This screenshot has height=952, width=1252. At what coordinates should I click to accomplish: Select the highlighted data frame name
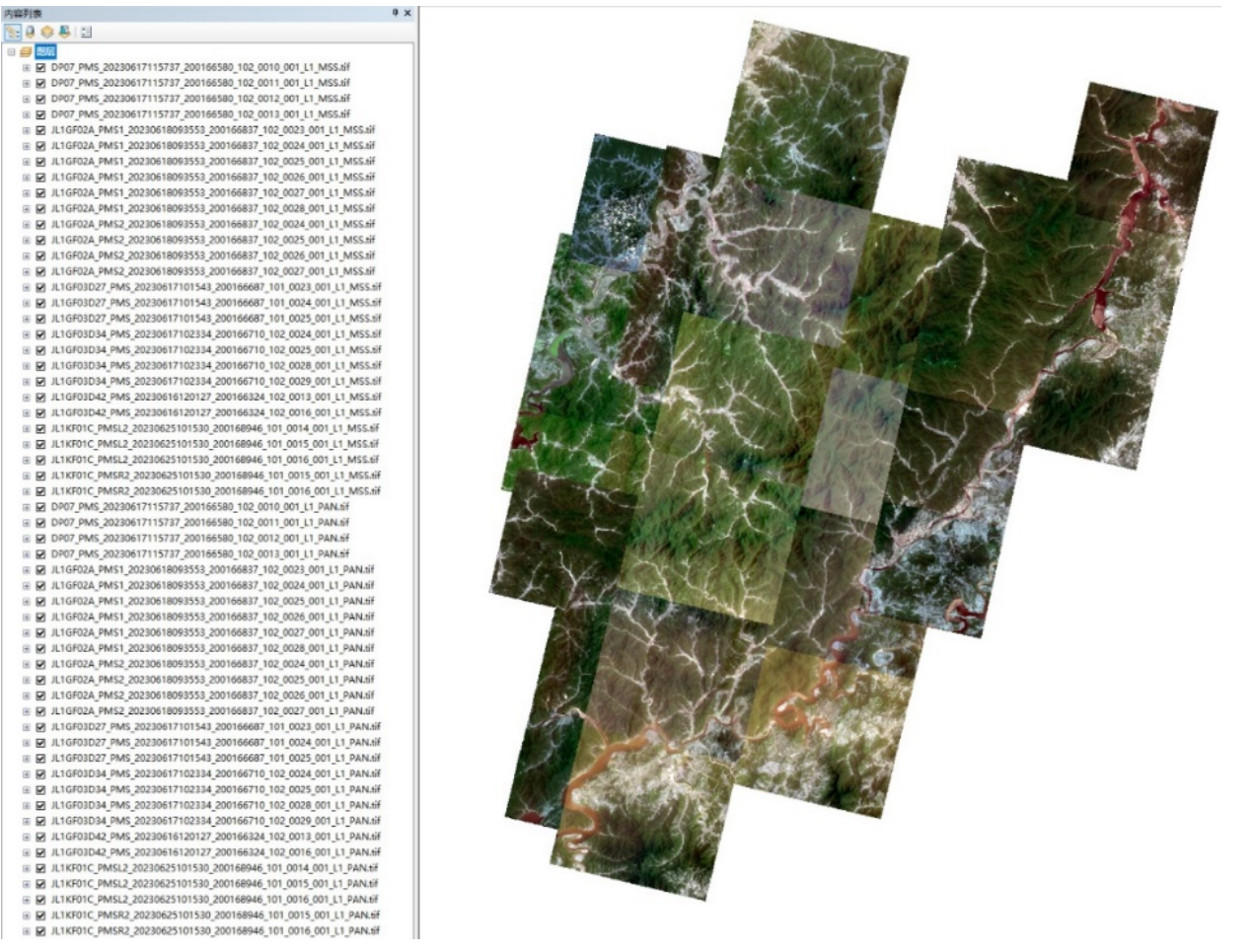[x=46, y=51]
